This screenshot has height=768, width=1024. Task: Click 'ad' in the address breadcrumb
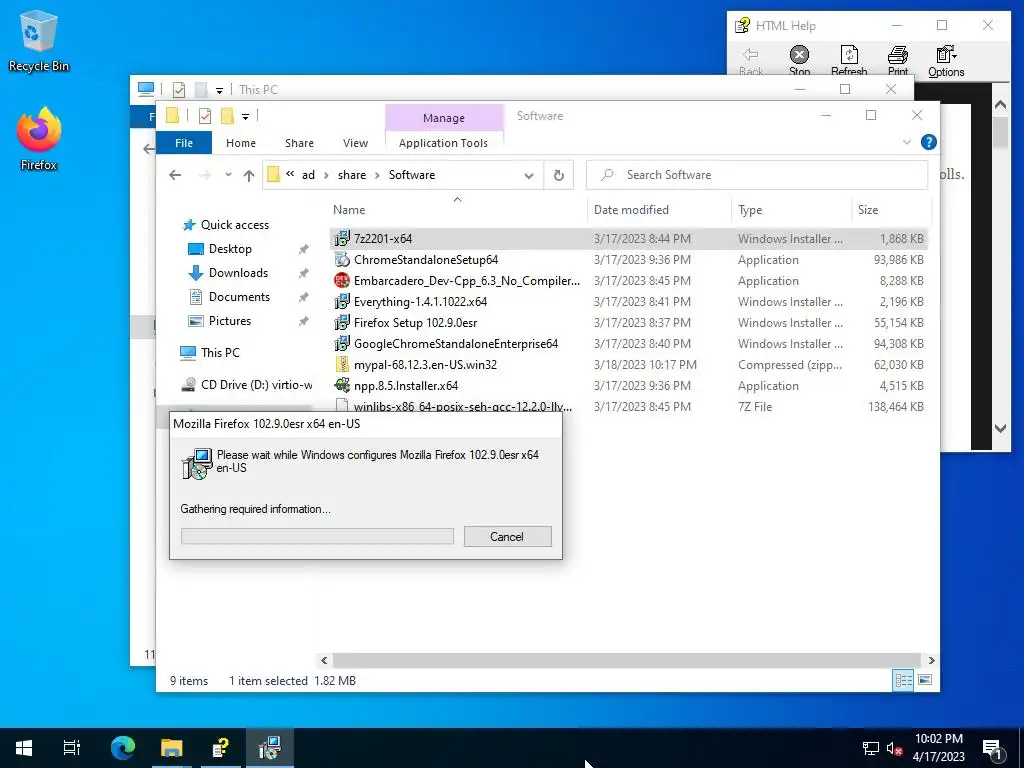point(308,175)
